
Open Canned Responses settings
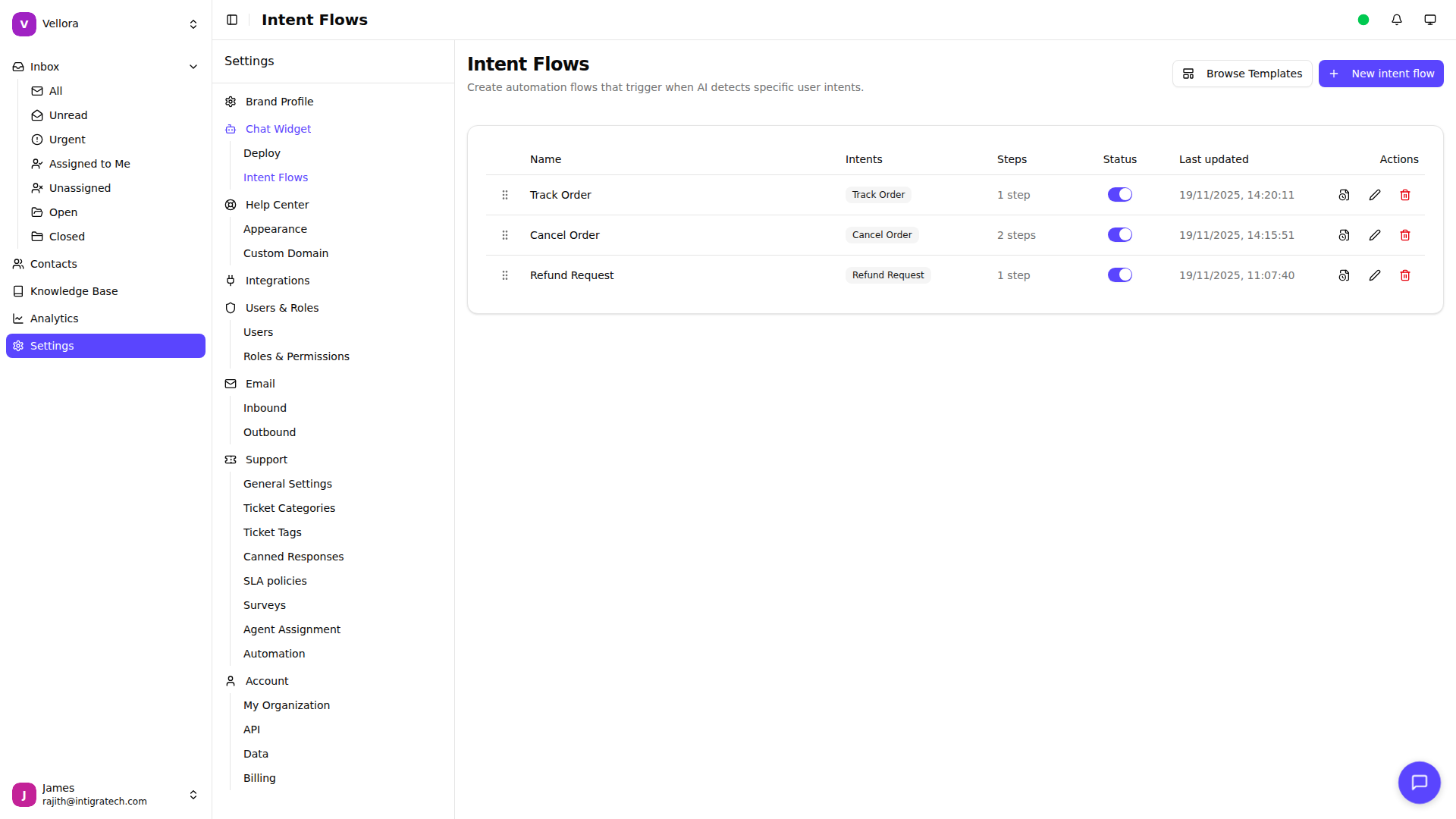click(293, 557)
